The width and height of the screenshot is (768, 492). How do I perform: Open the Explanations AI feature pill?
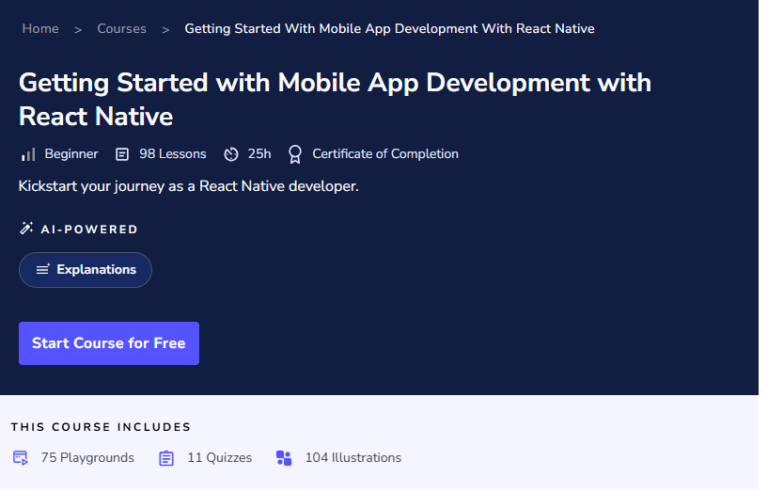pyautogui.click(x=85, y=270)
